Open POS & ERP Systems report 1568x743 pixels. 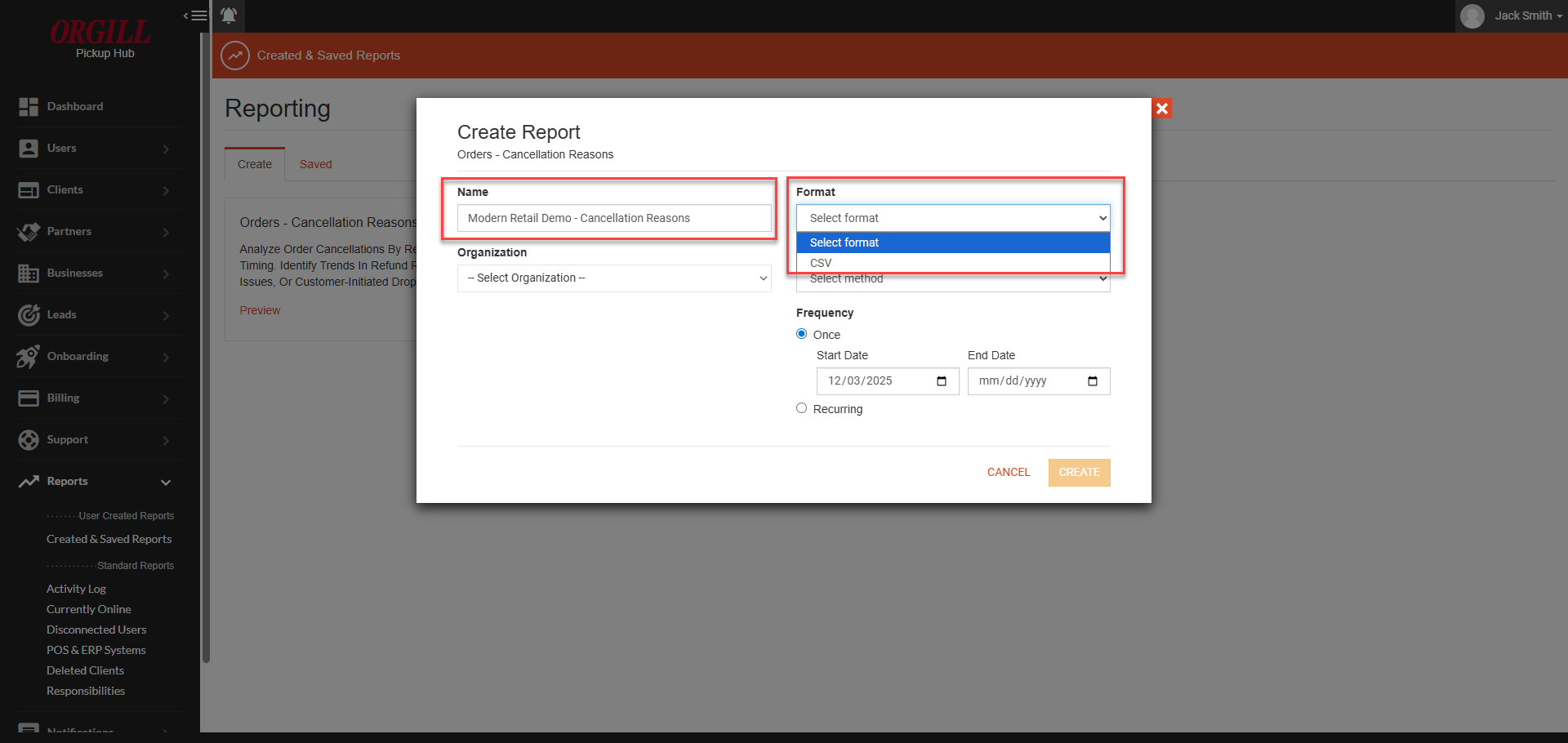96,650
